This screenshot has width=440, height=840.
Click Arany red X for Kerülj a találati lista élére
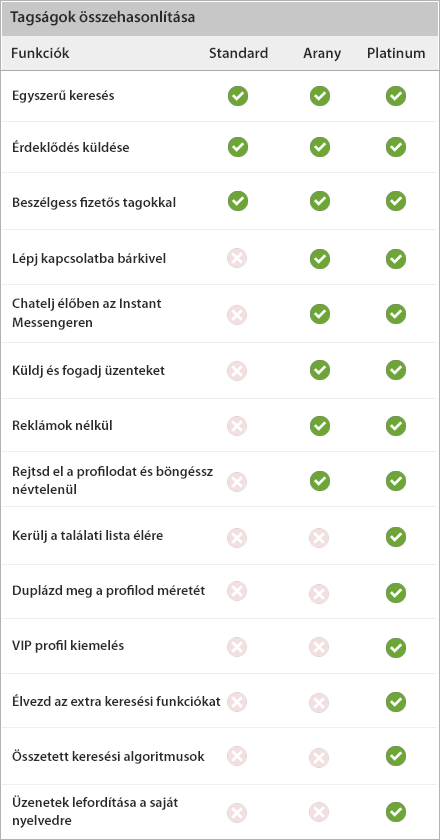[x=319, y=537]
